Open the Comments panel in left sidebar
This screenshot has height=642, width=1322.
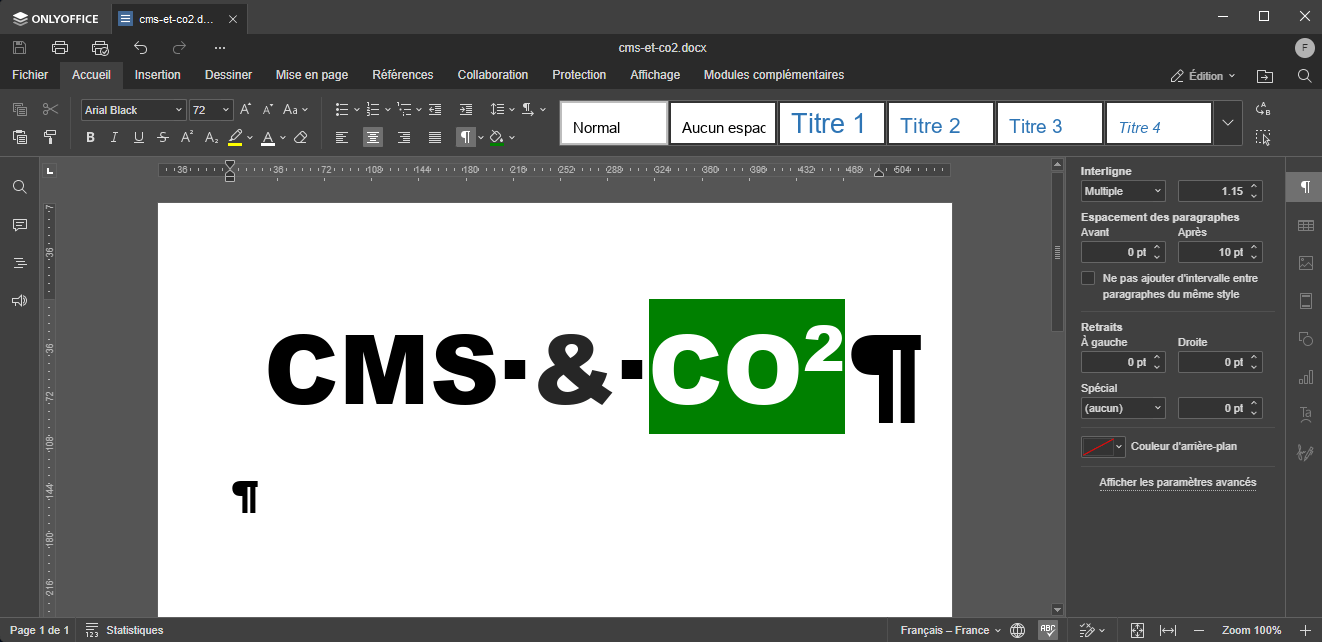click(x=19, y=225)
